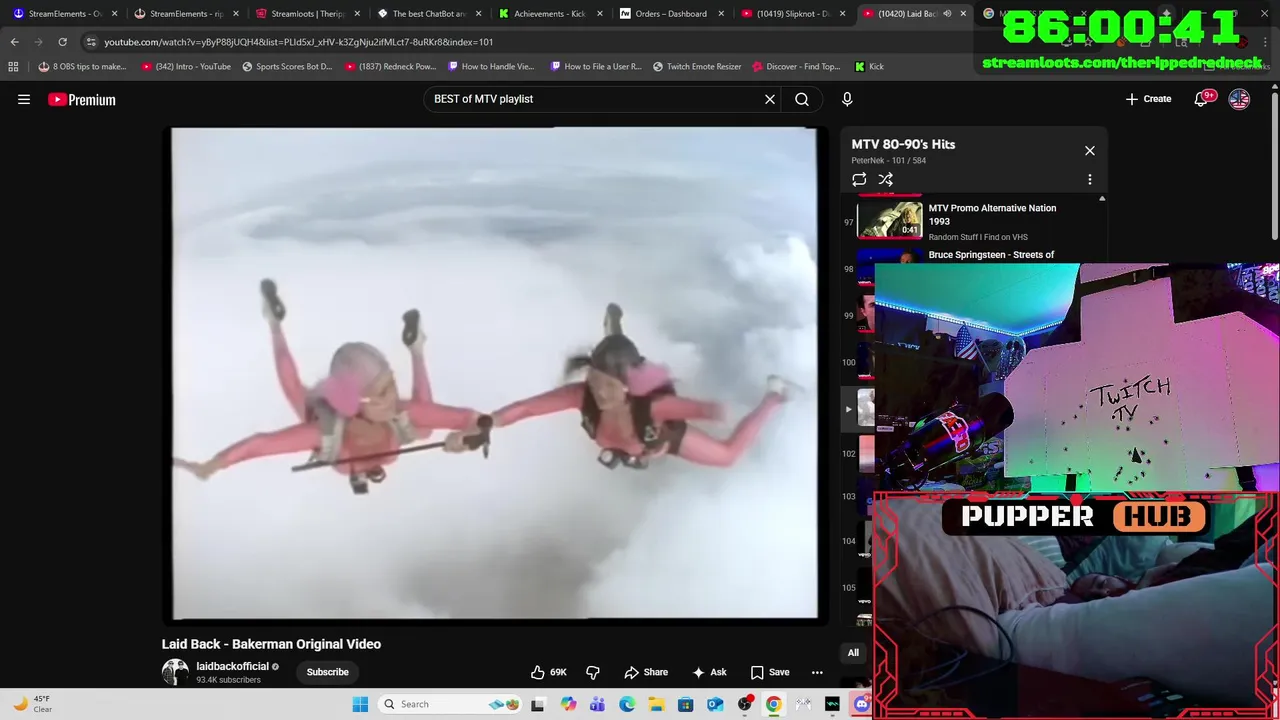This screenshot has width=1280, height=720.
Task: Switch to Orders – Dashboard tab
Action: click(x=671, y=14)
